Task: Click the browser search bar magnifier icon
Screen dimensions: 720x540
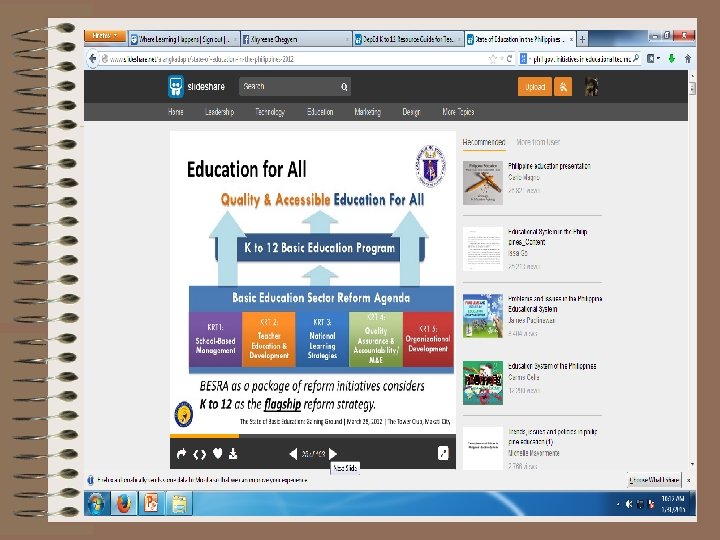Action: coord(636,58)
